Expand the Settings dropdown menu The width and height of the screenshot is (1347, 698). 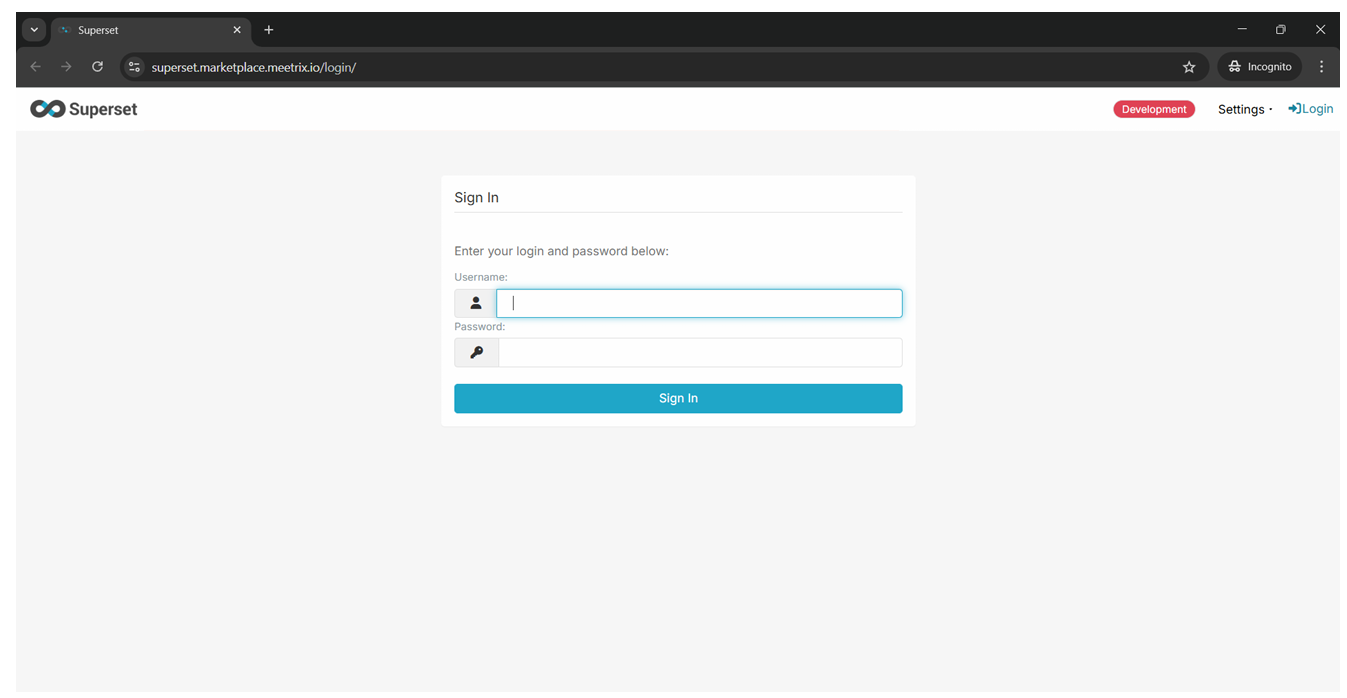pos(1244,109)
